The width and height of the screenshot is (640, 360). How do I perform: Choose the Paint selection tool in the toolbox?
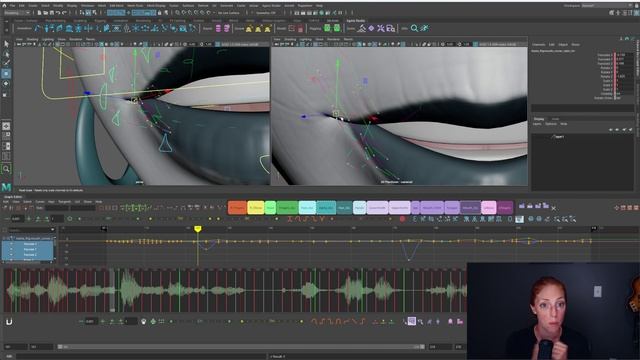tap(6, 63)
